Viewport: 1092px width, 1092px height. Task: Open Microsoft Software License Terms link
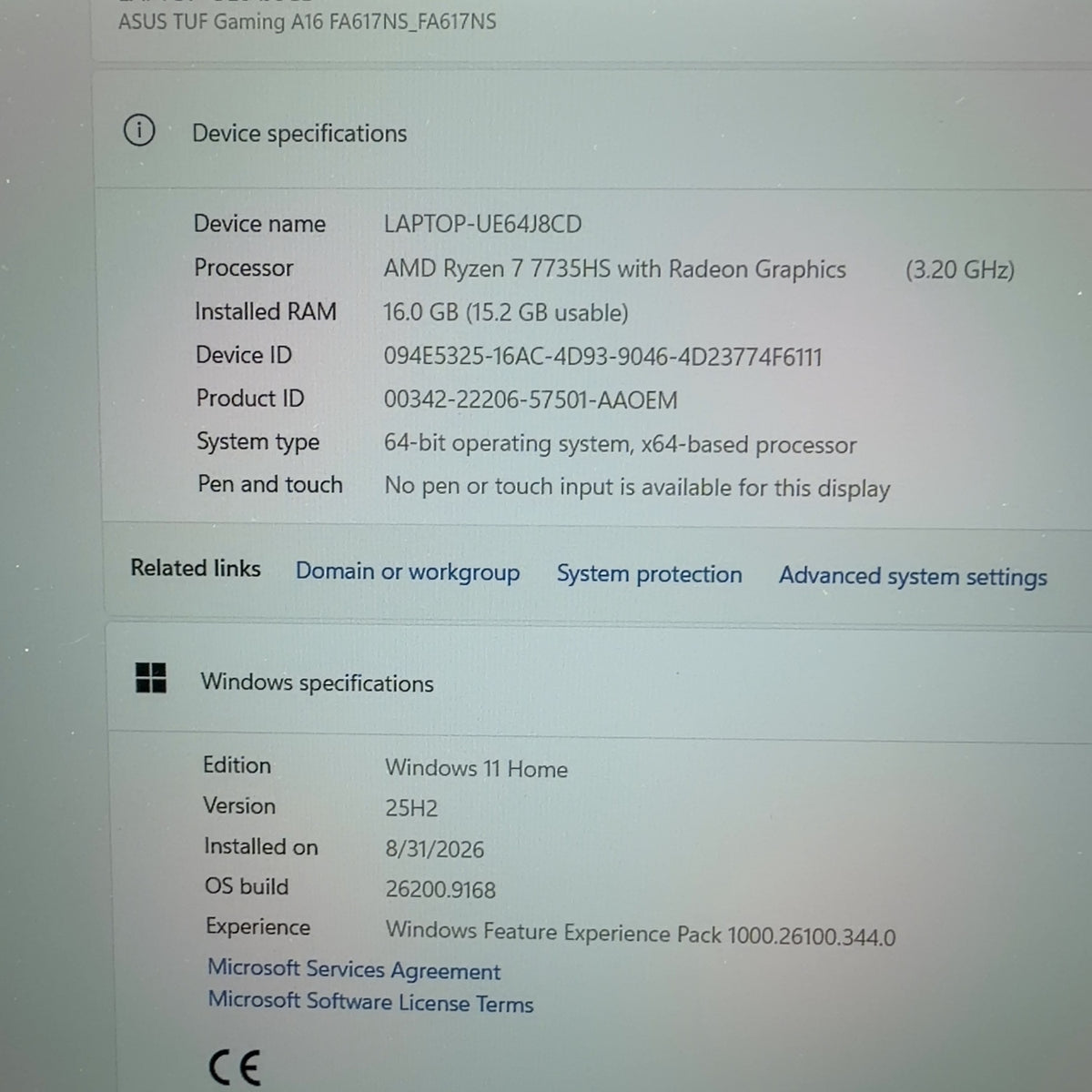370,1002
